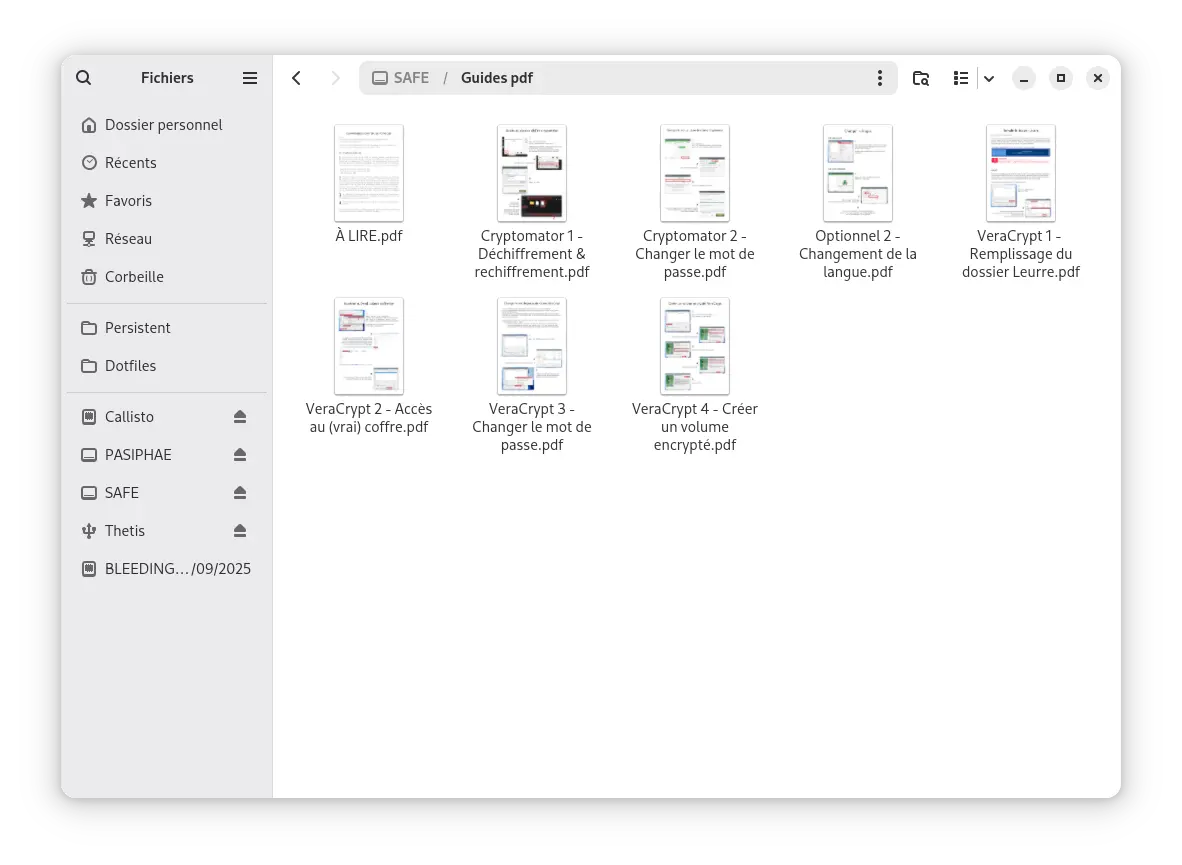Viewport: 1182px width, 865px height.
Task: Open Dotfiles bookmark folder
Action: 167,366
